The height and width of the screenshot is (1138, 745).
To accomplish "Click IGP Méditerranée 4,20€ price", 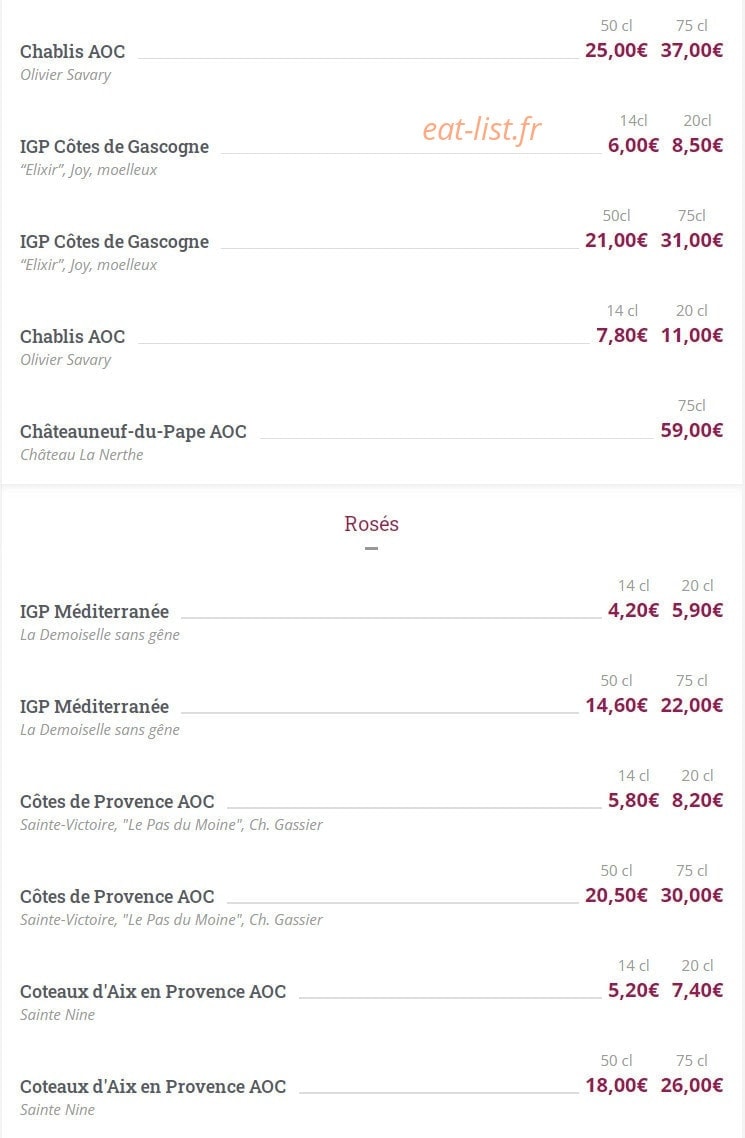I will pyautogui.click(x=633, y=610).
